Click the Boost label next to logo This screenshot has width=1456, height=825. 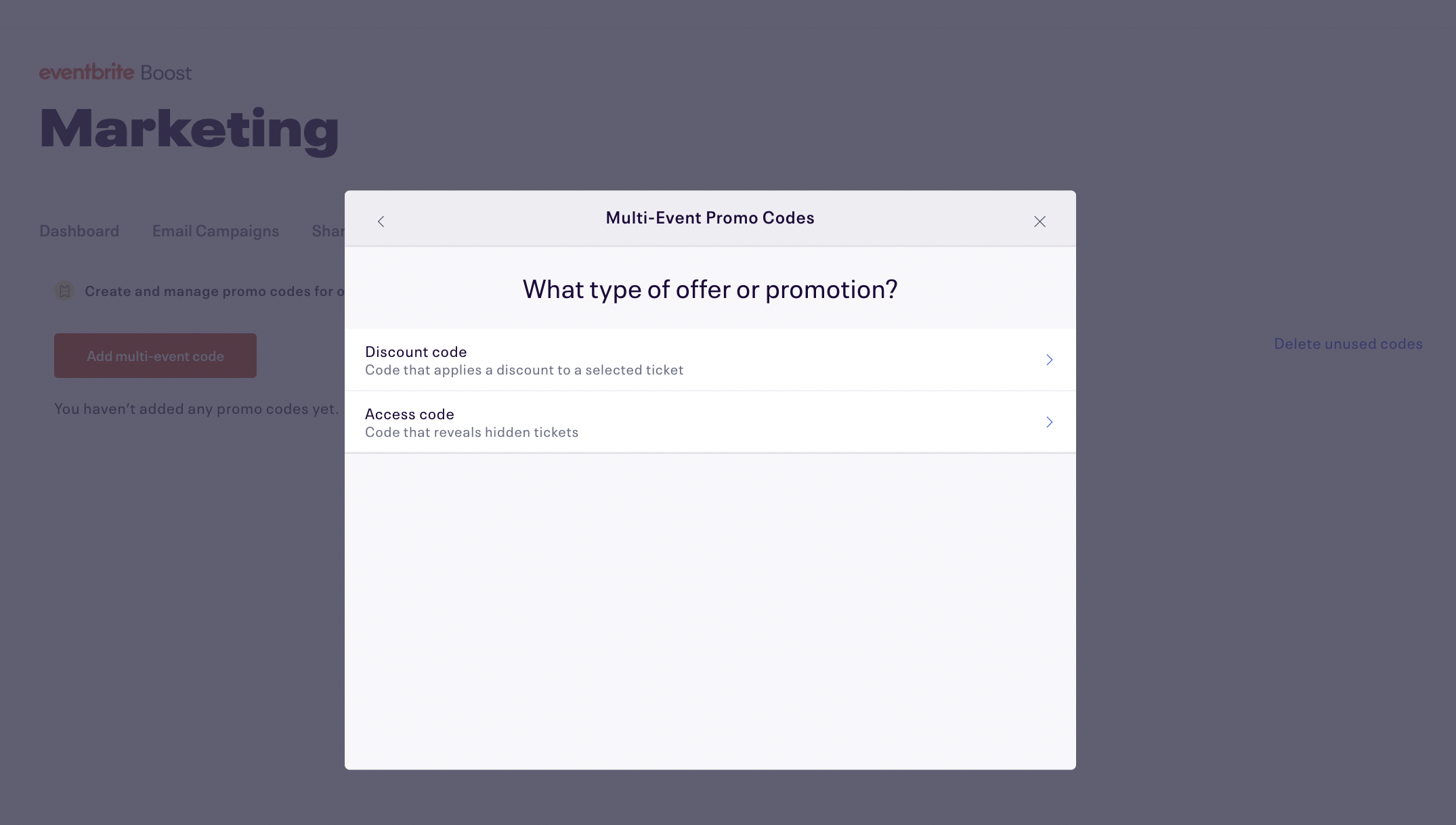click(x=166, y=72)
